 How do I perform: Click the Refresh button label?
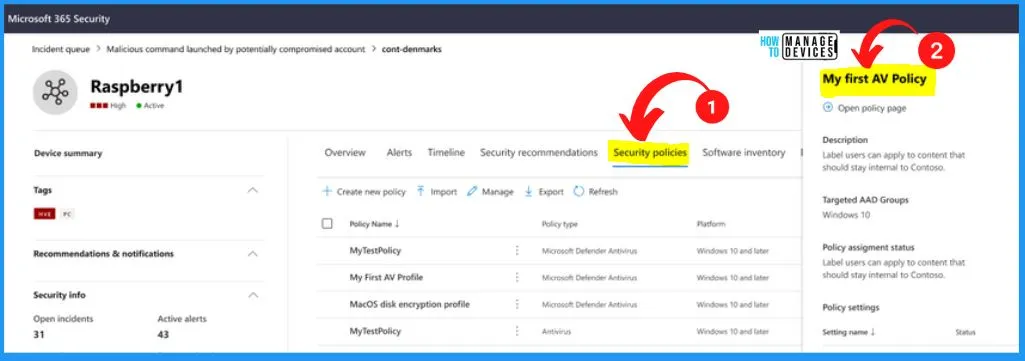tap(603, 192)
